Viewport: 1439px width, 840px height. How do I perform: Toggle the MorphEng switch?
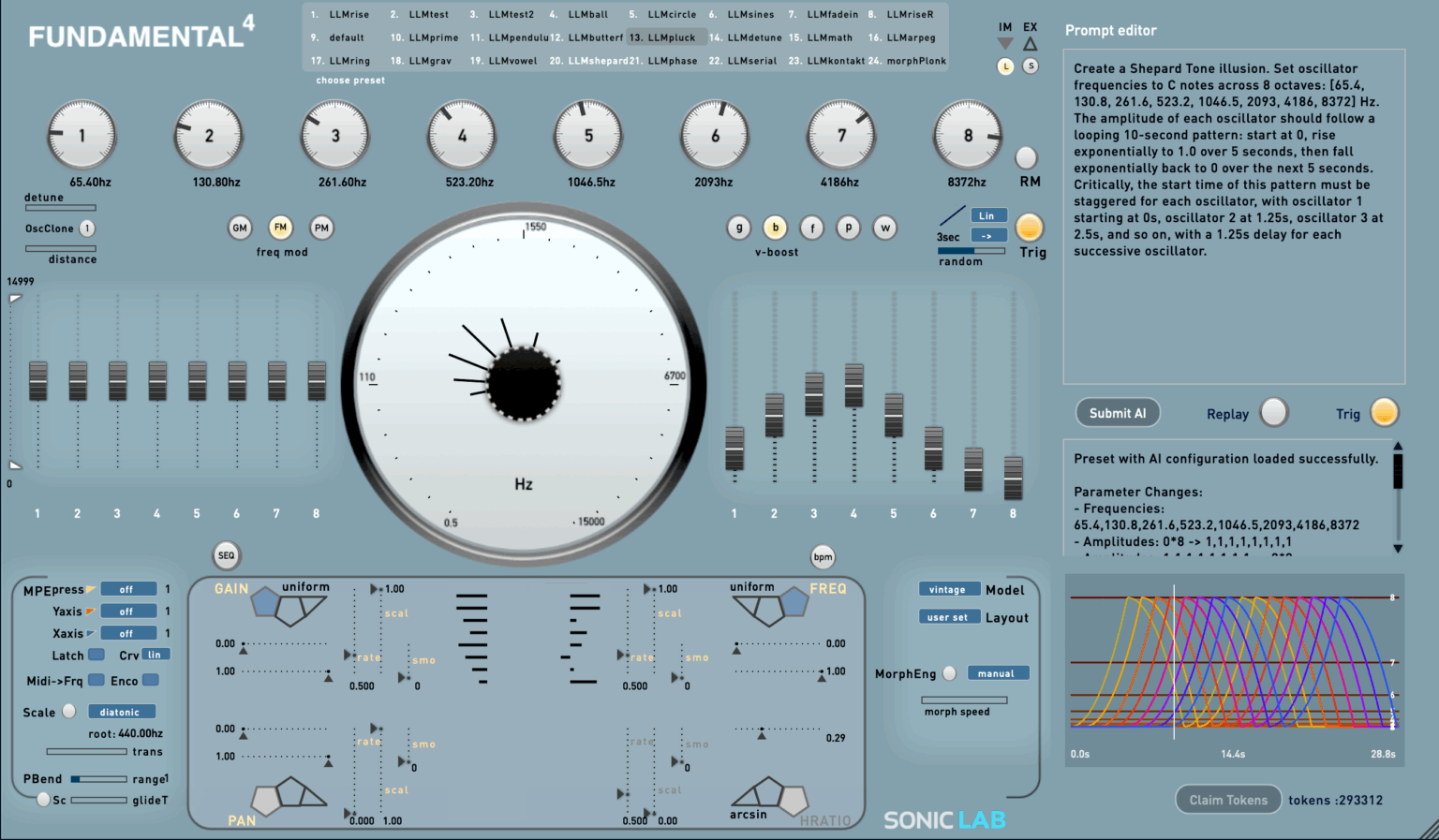pyautogui.click(x=950, y=672)
